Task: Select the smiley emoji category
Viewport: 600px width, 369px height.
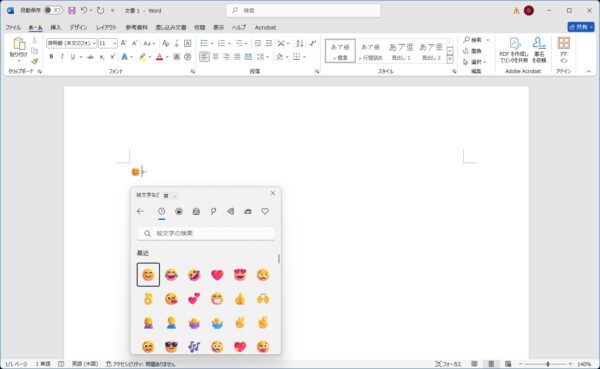Action: [179, 211]
